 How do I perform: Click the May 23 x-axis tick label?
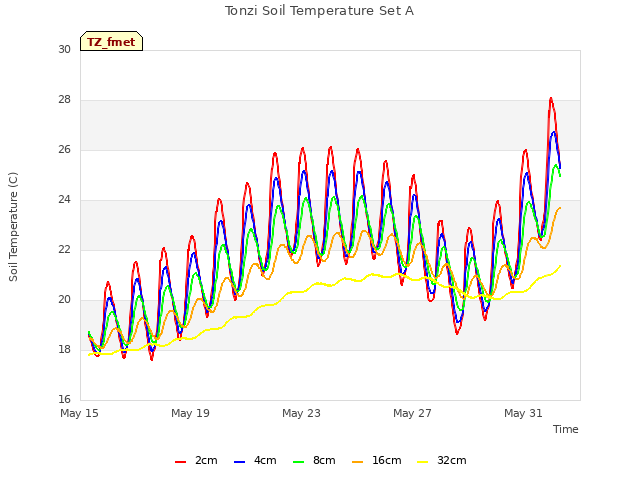coord(301,413)
